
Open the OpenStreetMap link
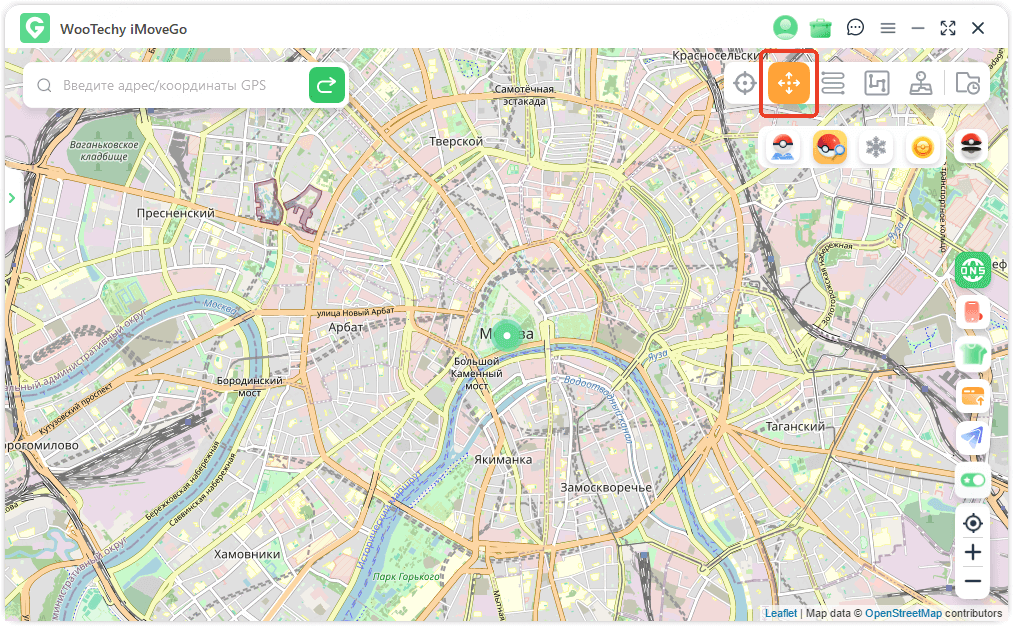coord(903,613)
